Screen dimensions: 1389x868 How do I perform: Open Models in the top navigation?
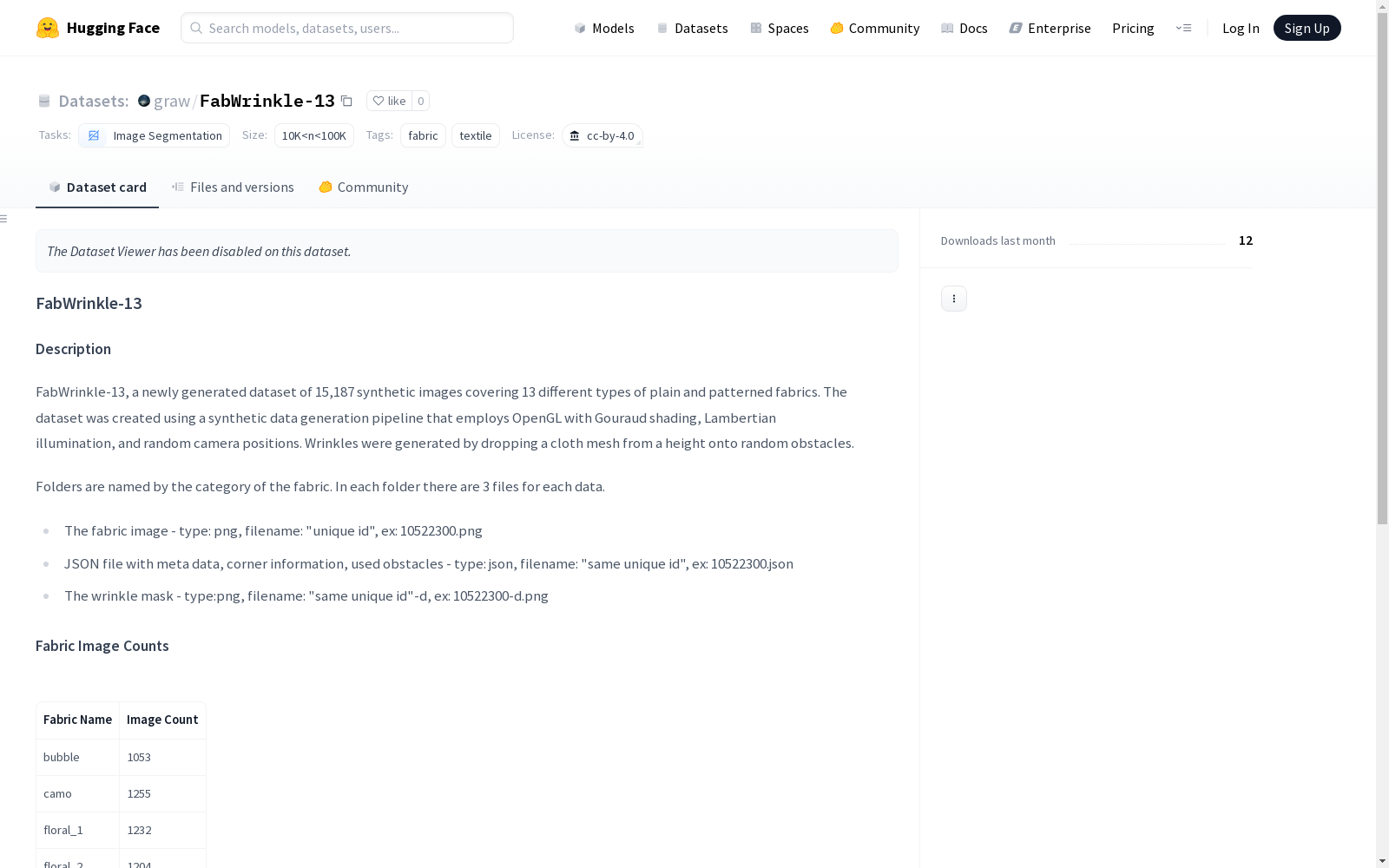(604, 28)
